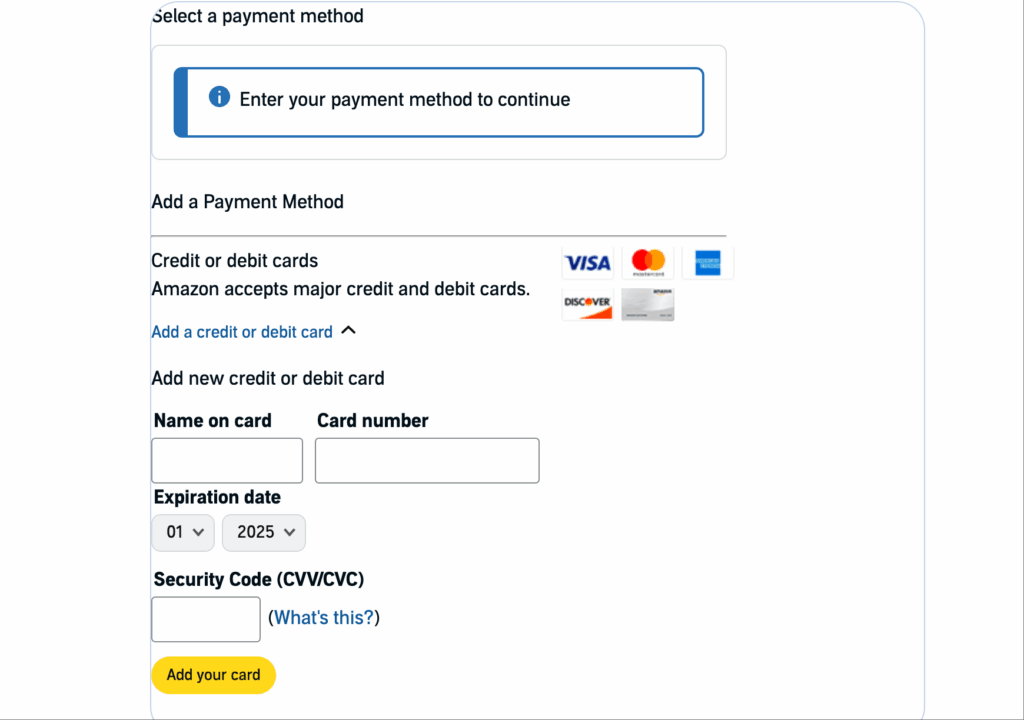This screenshot has width=1024, height=720.
Task: Click the American Express logo
Action: (x=708, y=263)
